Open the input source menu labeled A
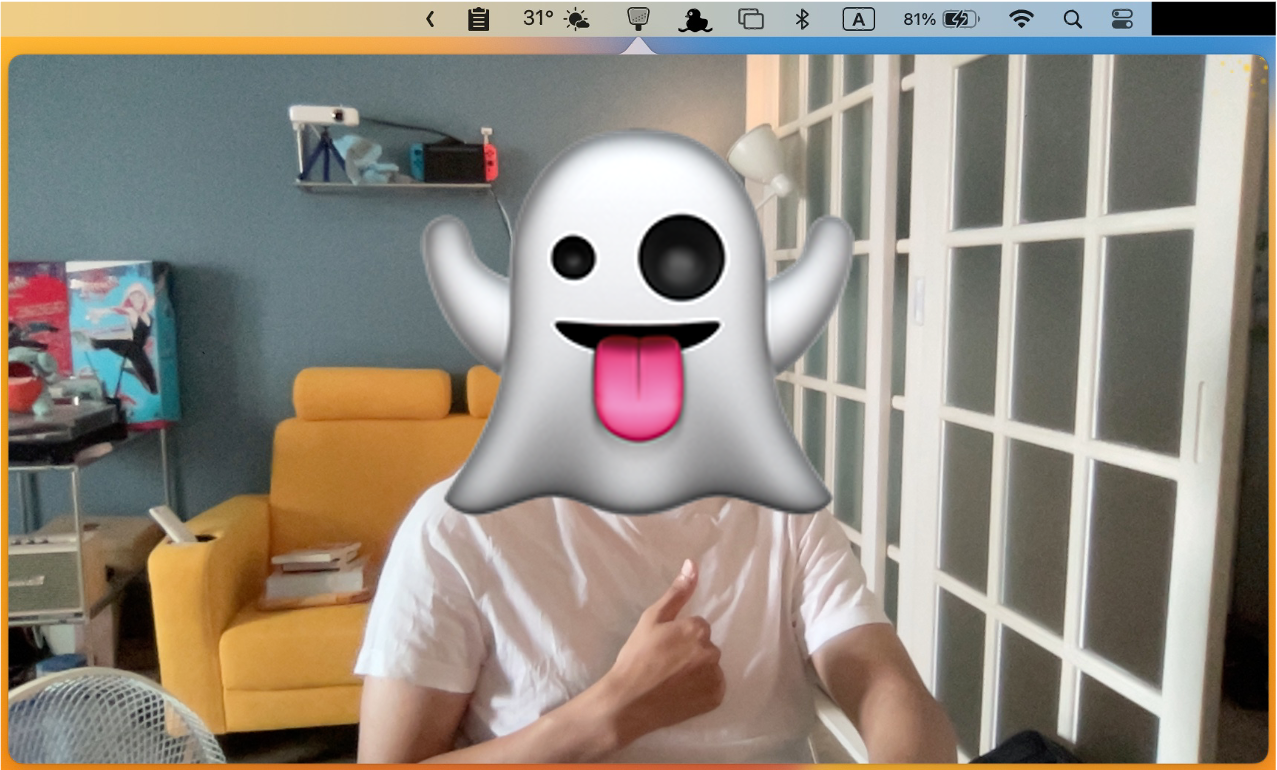The width and height of the screenshot is (1277, 770). [858, 19]
